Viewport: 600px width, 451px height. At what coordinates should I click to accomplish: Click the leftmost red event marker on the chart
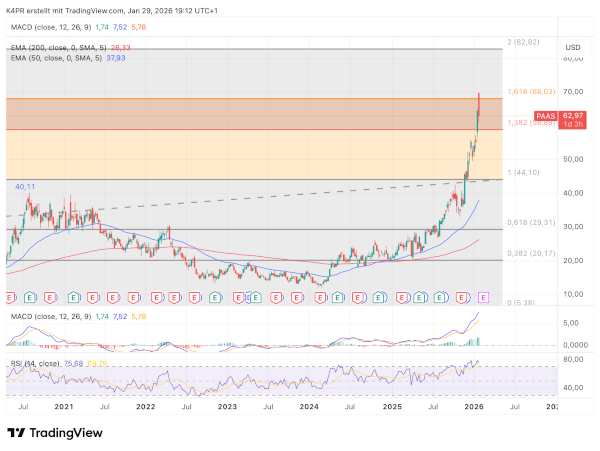tap(10, 297)
